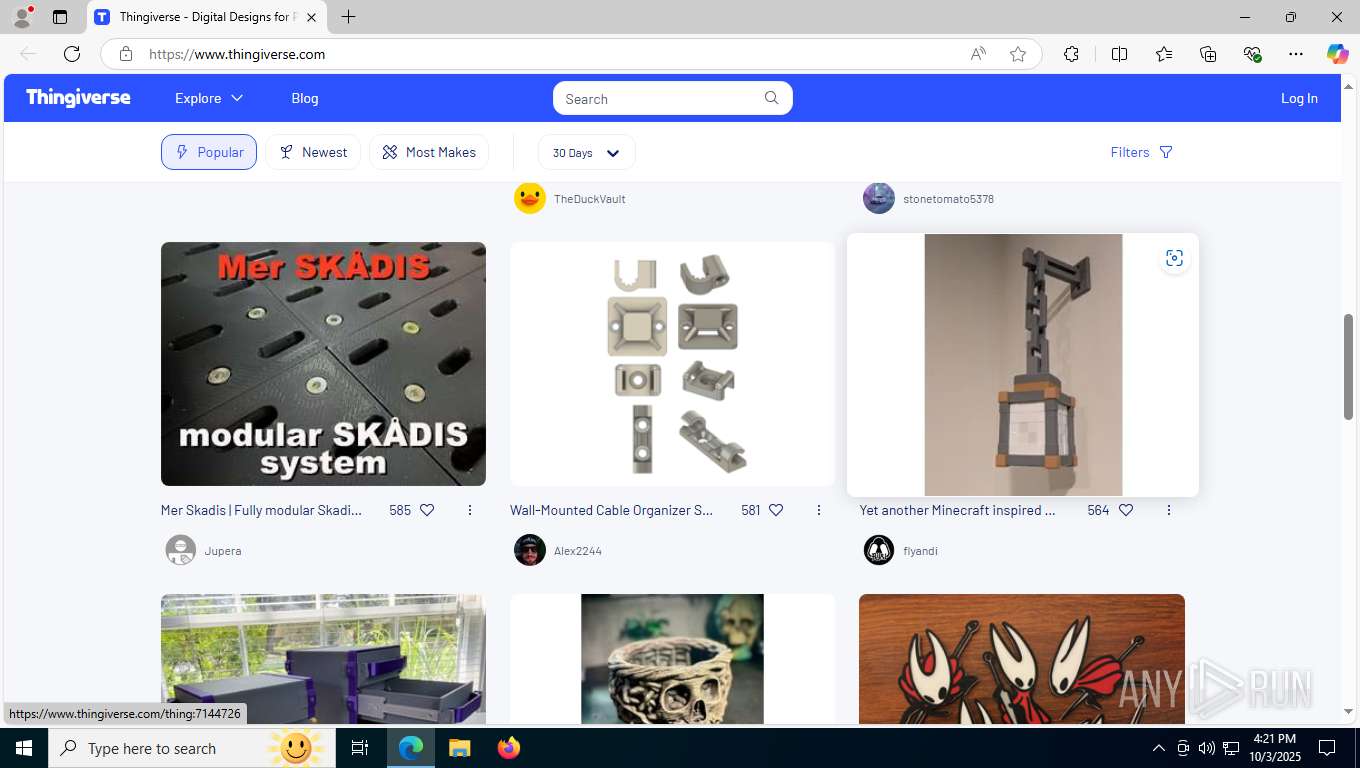Open more options for Cable Organizer

[x=819, y=510]
